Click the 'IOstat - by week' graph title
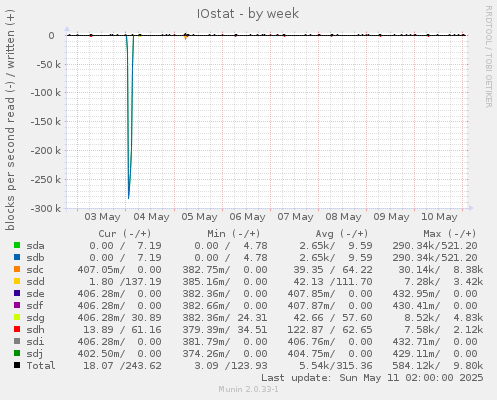The height and width of the screenshot is (400, 497). coord(248,14)
